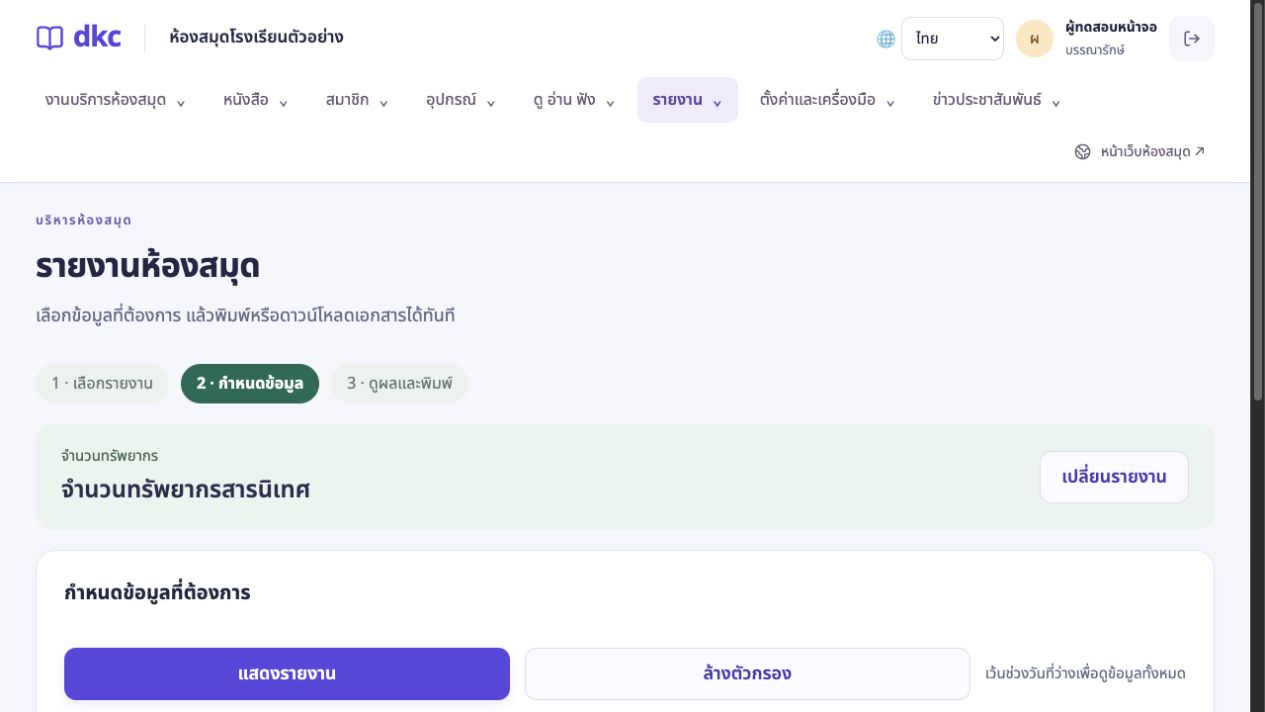Click the เปลี่ยนรายงาน button
Image resolution: width=1265 pixels, height=712 pixels.
[1114, 477]
